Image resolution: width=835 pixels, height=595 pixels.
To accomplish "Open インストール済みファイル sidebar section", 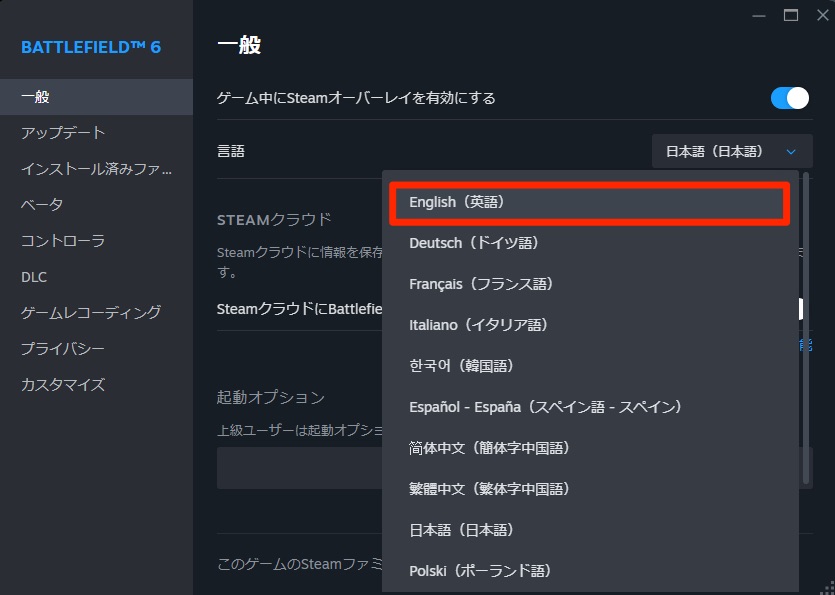I will (96, 169).
